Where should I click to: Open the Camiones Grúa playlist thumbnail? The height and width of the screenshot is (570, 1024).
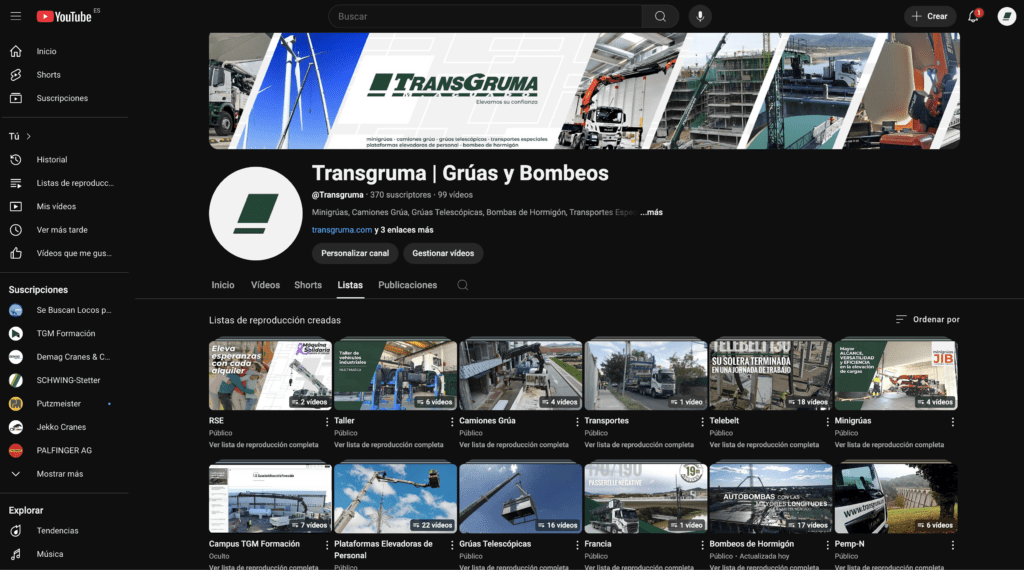520,375
